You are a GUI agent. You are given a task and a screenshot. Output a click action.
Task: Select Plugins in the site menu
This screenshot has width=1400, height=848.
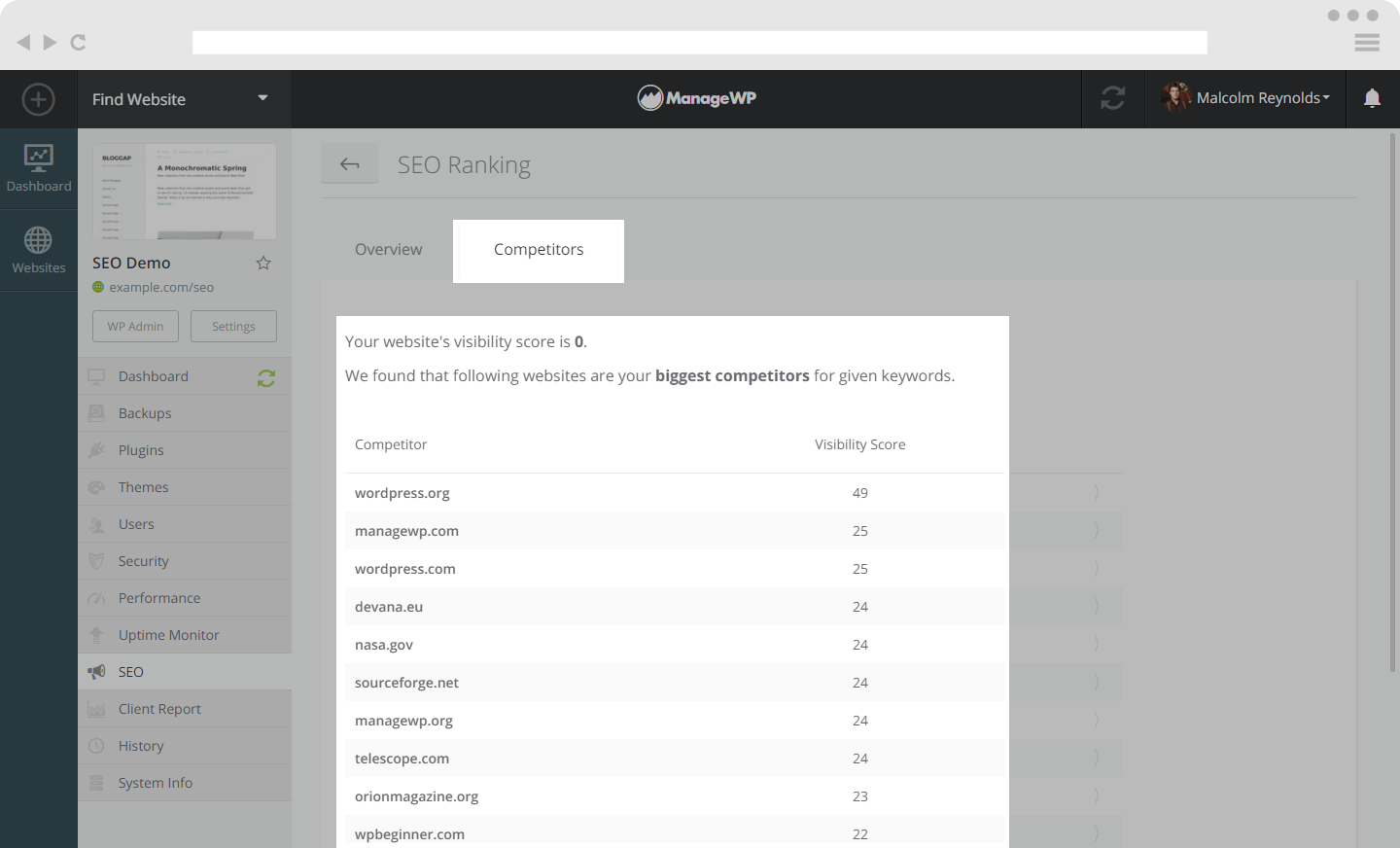pos(185,450)
